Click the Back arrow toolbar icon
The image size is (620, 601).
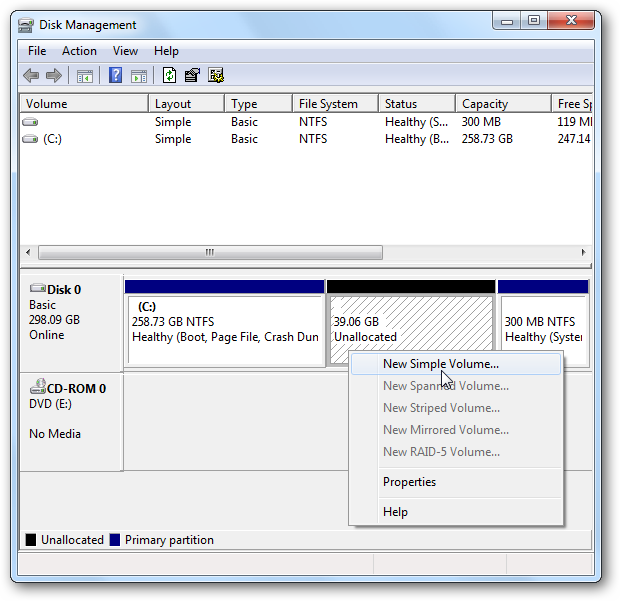pos(31,75)
